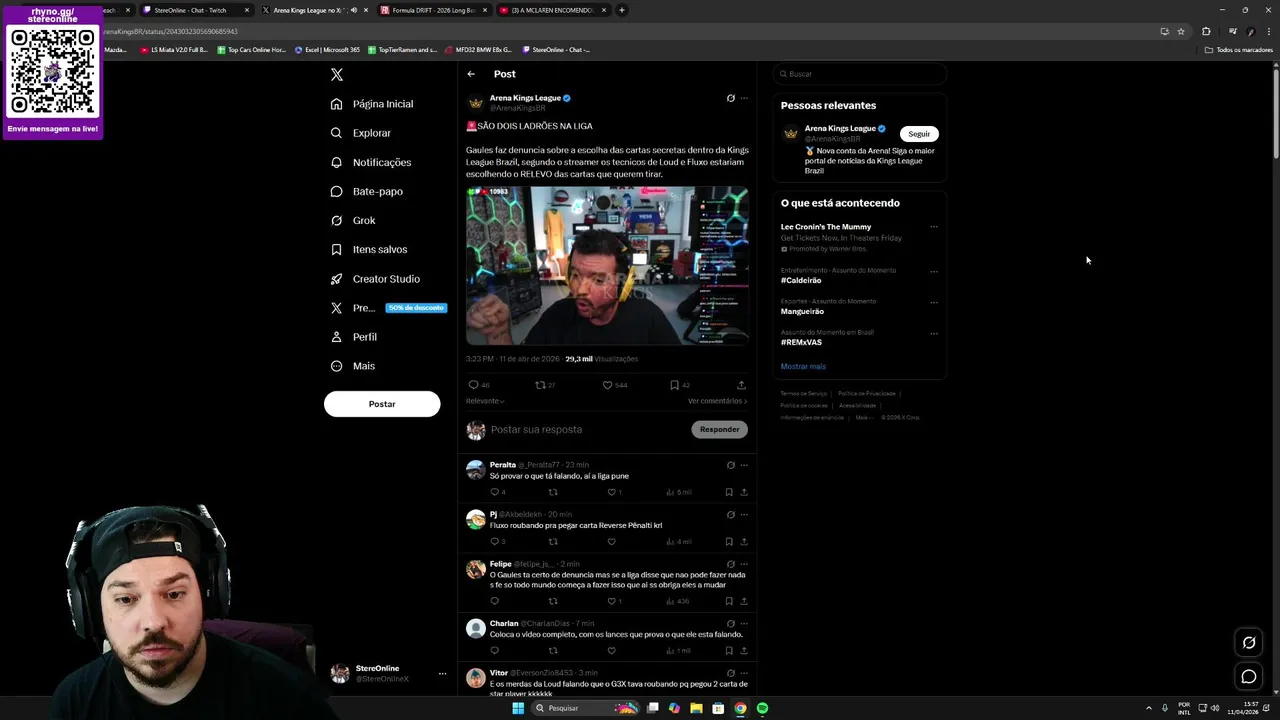
Task: Click the reply icon with 46 comments
Action: (479, 385)
